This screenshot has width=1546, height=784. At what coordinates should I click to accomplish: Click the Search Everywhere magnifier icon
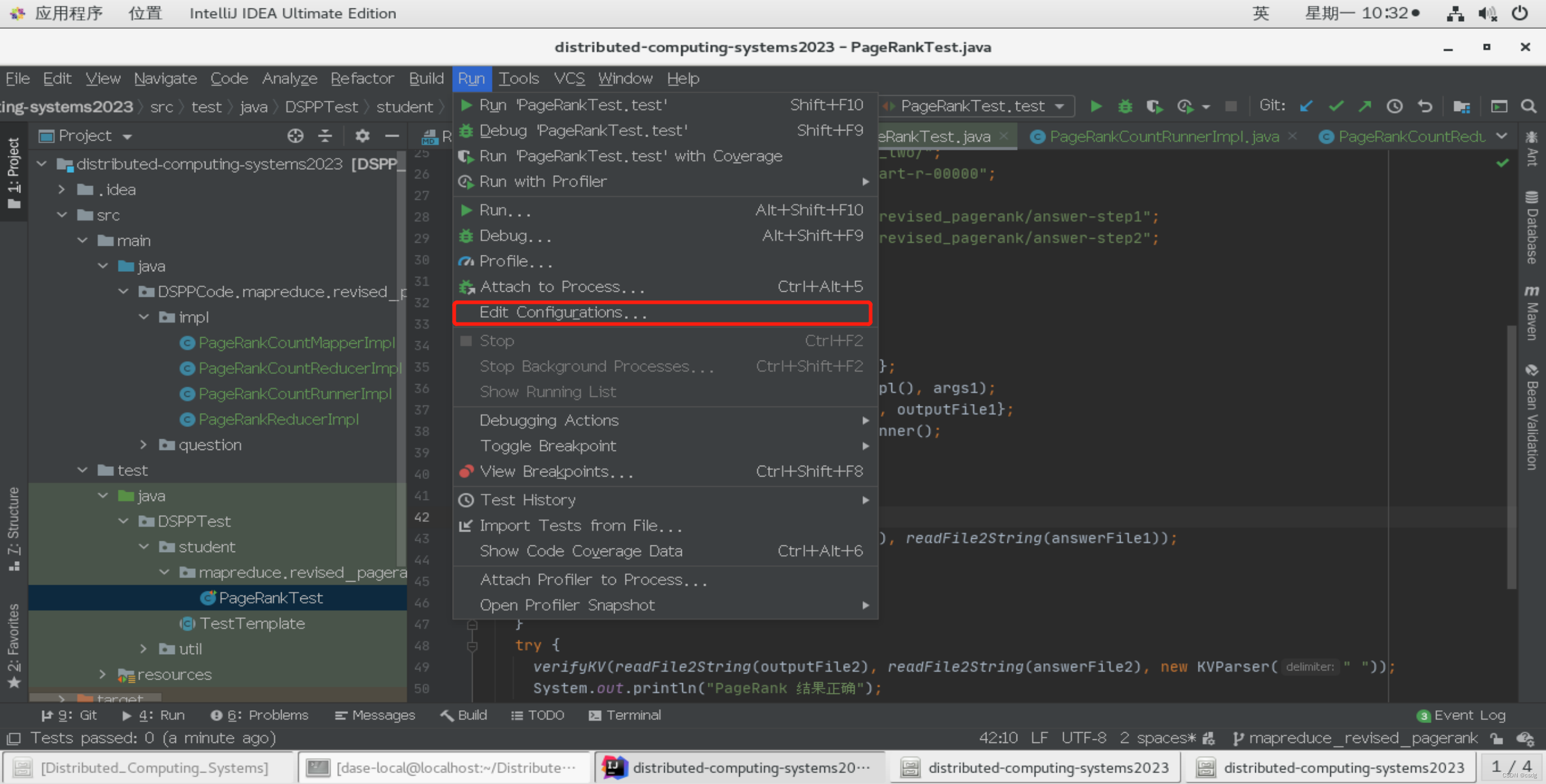1528,106
